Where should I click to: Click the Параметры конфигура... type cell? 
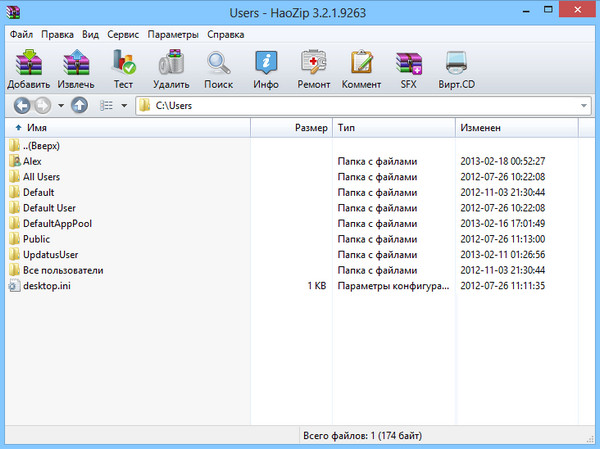(393, 286)
